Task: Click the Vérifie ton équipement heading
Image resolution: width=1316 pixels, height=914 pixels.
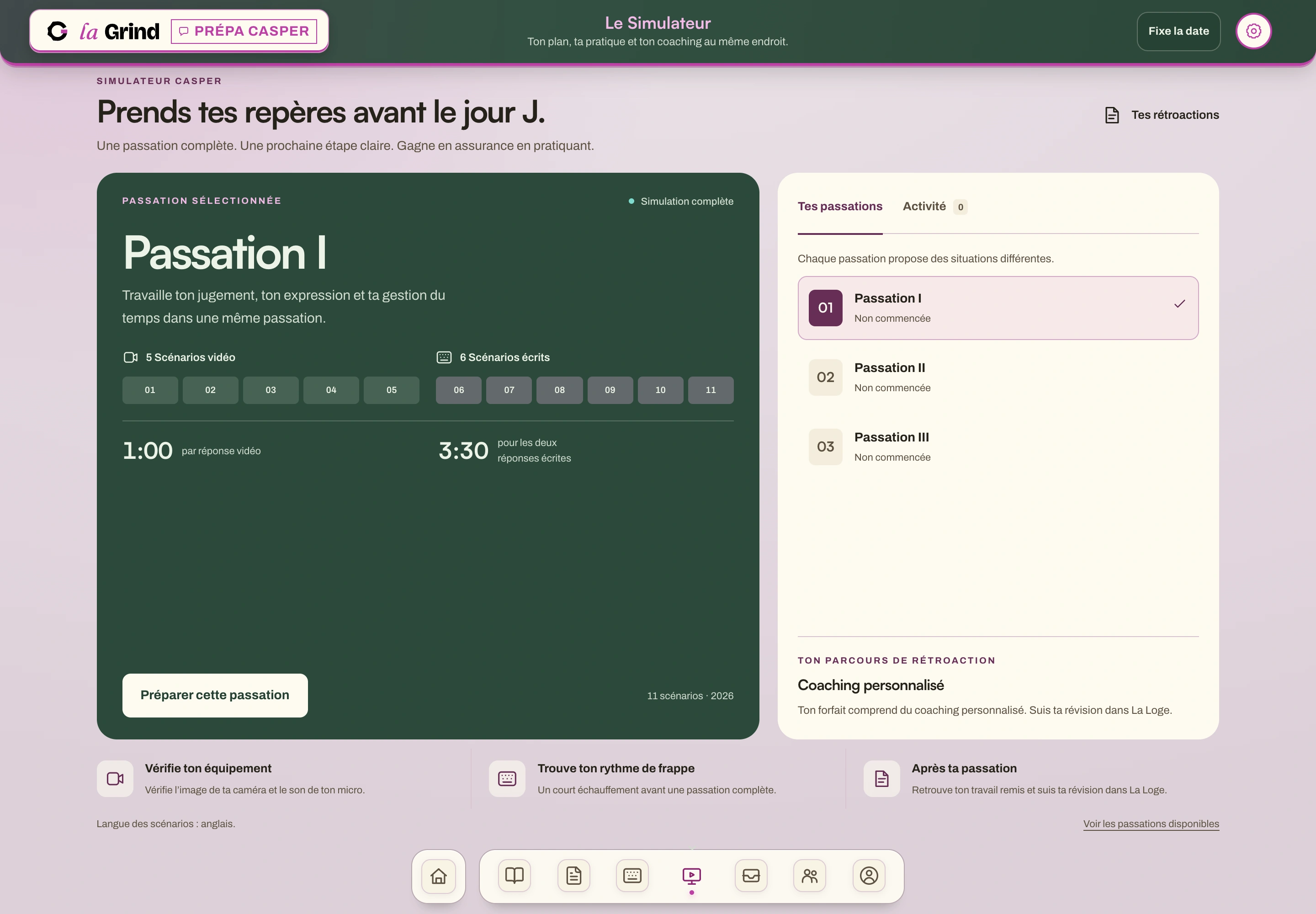Action: 208,769
